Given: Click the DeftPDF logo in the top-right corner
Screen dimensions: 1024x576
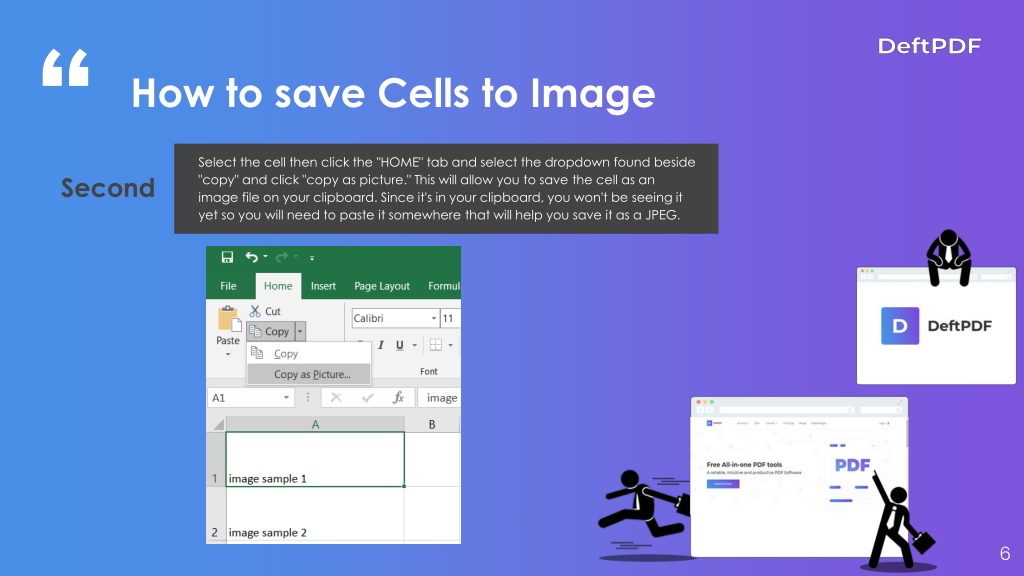Looking at the screenshot, I should (929, 46).
